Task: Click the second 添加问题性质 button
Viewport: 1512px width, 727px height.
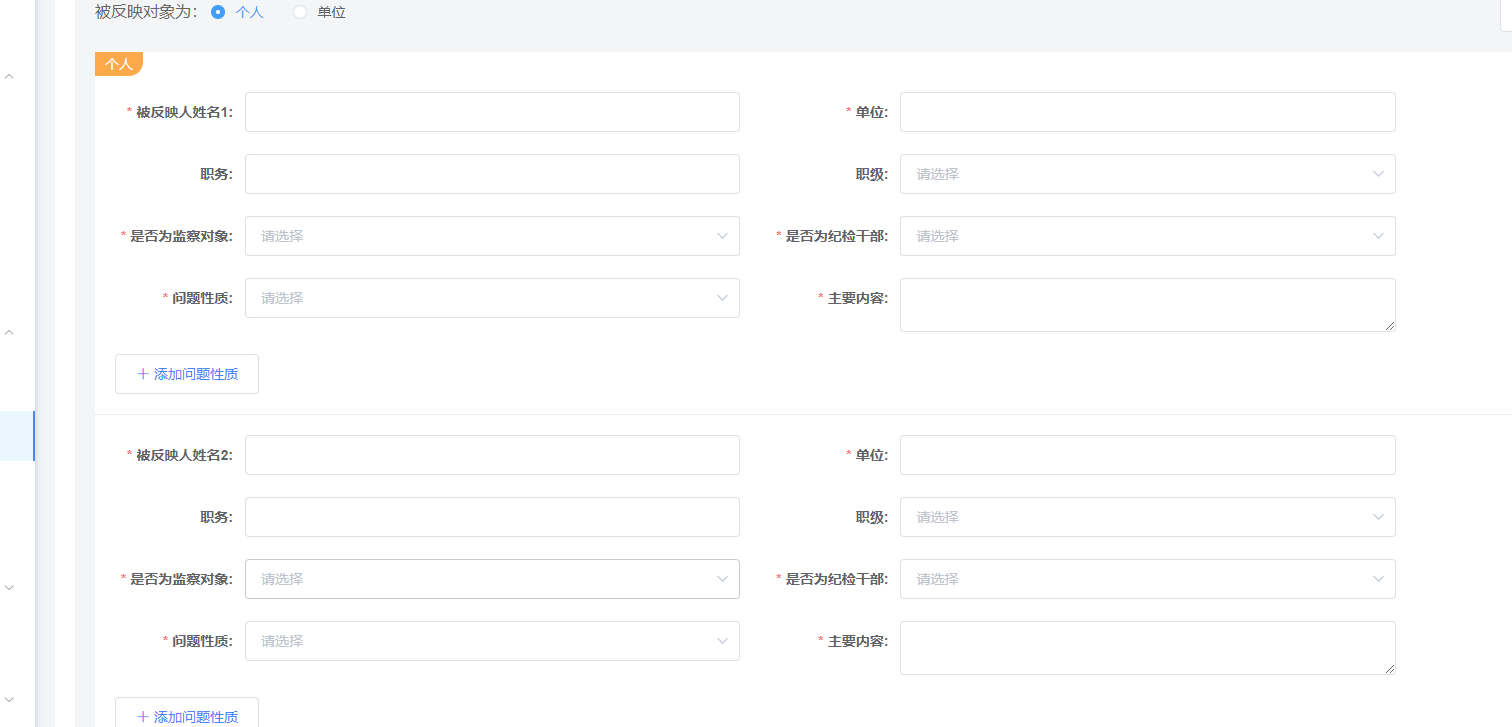Action: [187, 715]
